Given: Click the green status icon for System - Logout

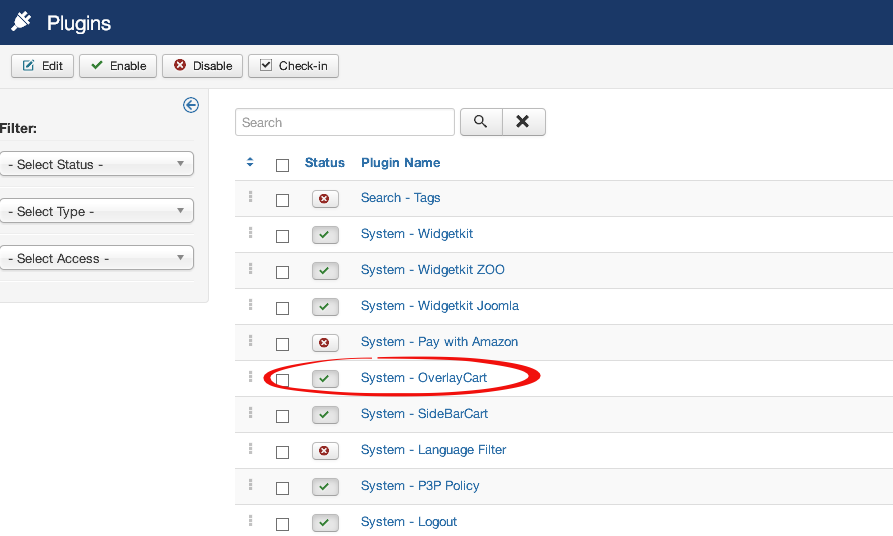Looking at the screenshot, I should (x=324, y=523).
